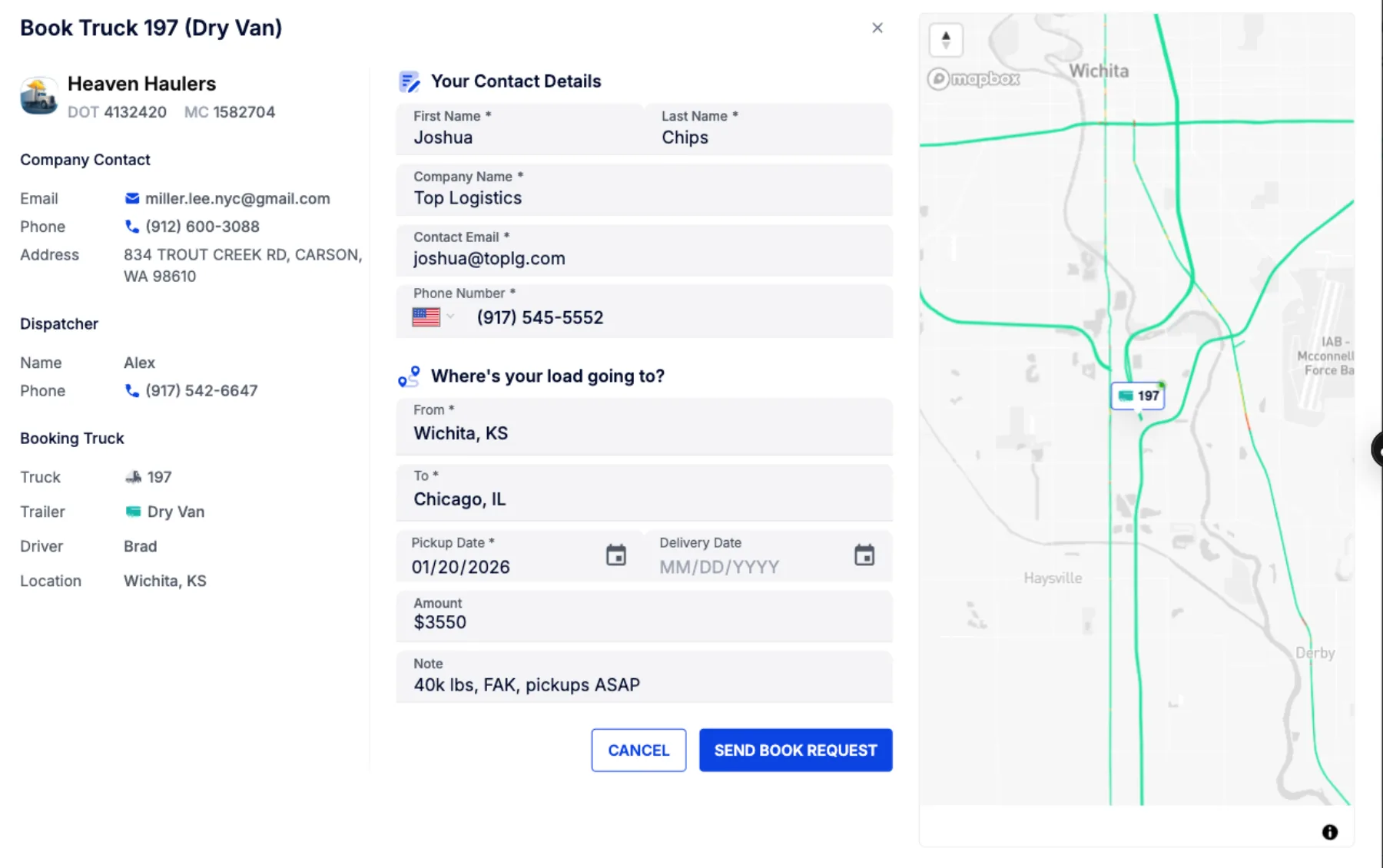Edit the Note field

[645, 676]
